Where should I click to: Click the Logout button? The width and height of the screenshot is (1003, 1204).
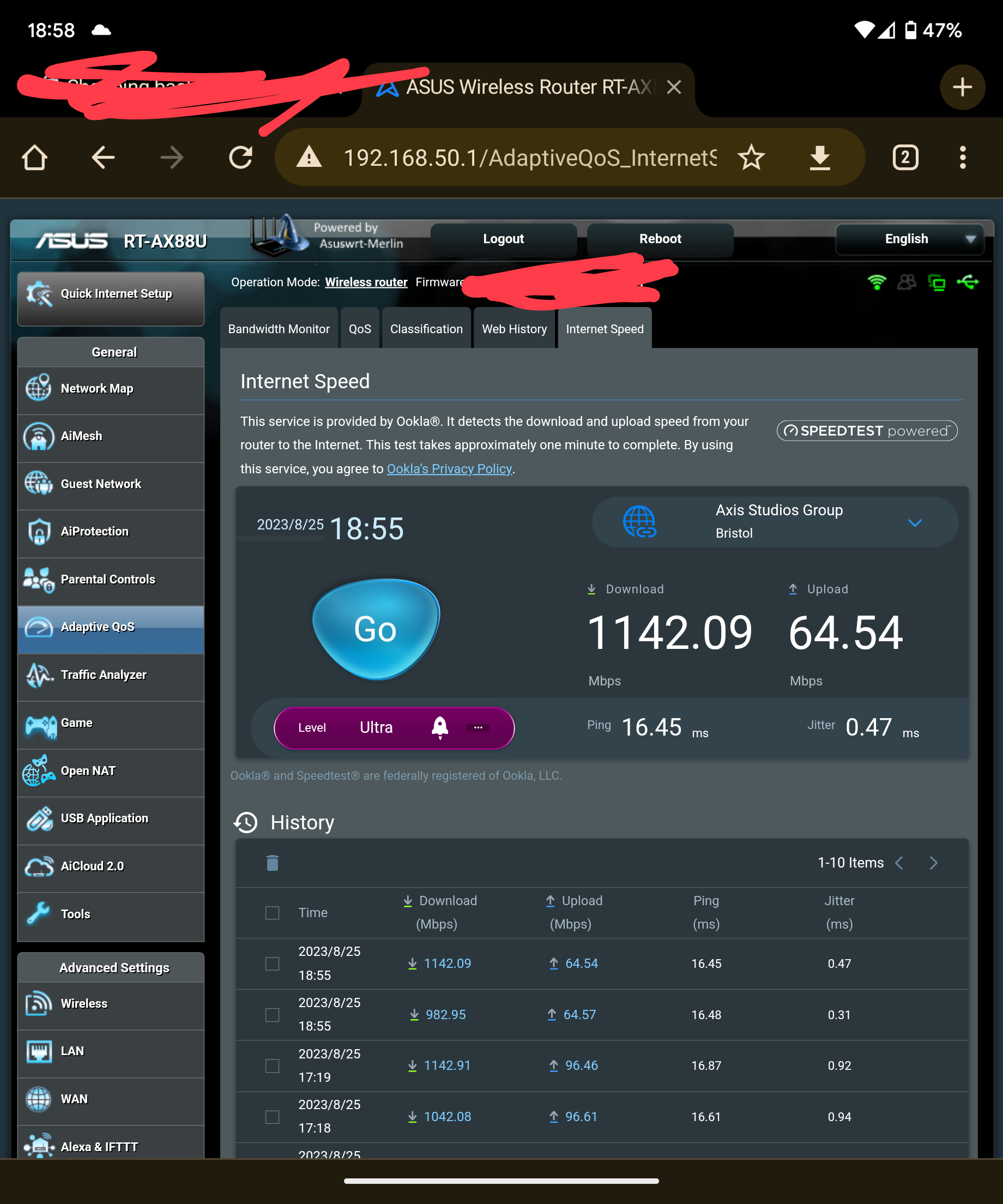(503, 239)
